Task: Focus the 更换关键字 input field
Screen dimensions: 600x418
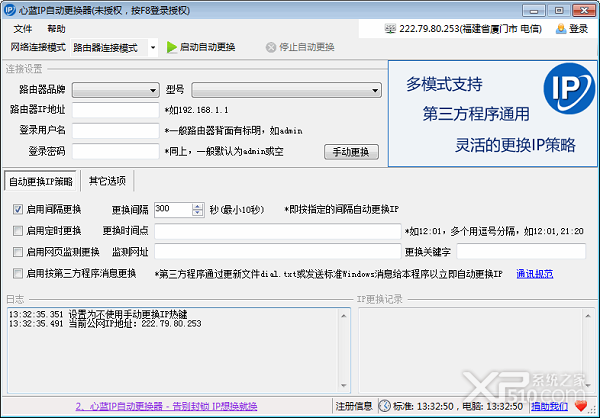Action: [521, 251]
